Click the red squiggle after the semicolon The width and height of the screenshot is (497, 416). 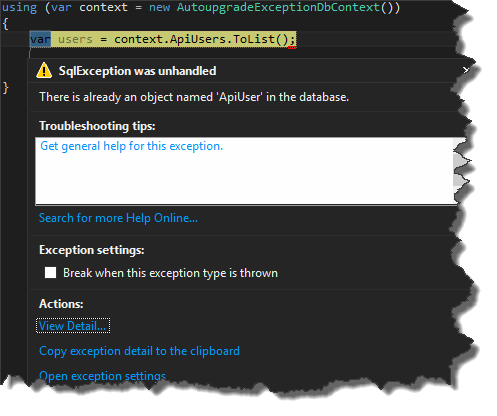[292, 48]
